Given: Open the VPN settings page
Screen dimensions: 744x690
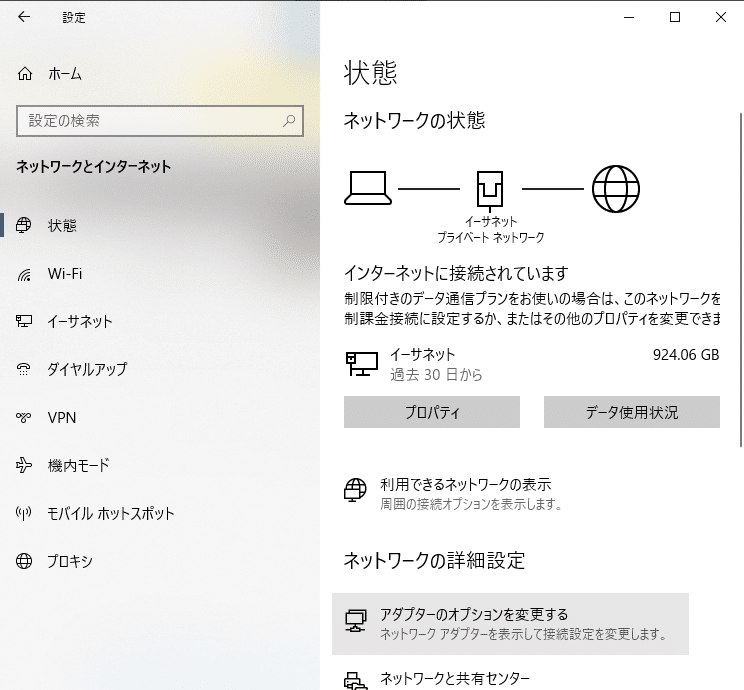Looking at the screenshot, I should 160,418.
